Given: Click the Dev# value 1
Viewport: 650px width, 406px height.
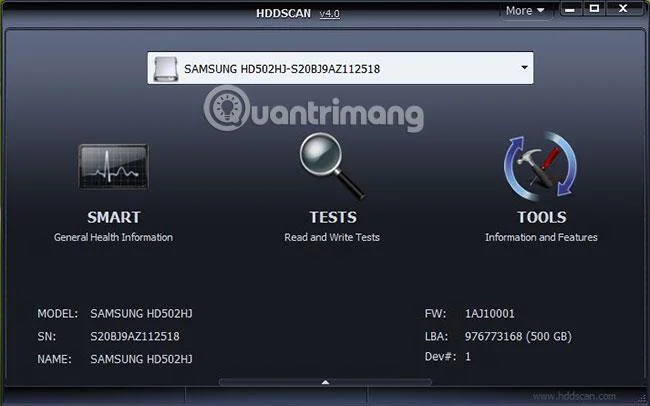Looking at the screenshot, I should tap(468, 357).
